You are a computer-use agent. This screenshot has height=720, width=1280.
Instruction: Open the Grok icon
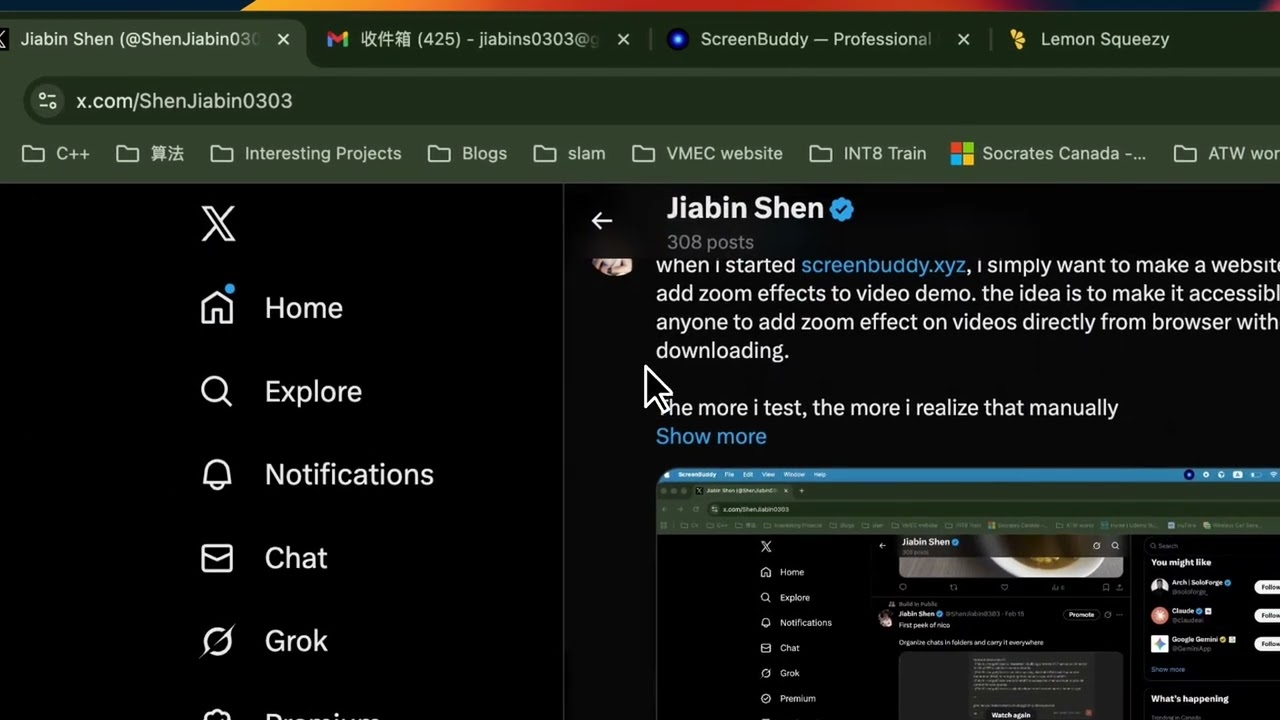tap(217, 641)
